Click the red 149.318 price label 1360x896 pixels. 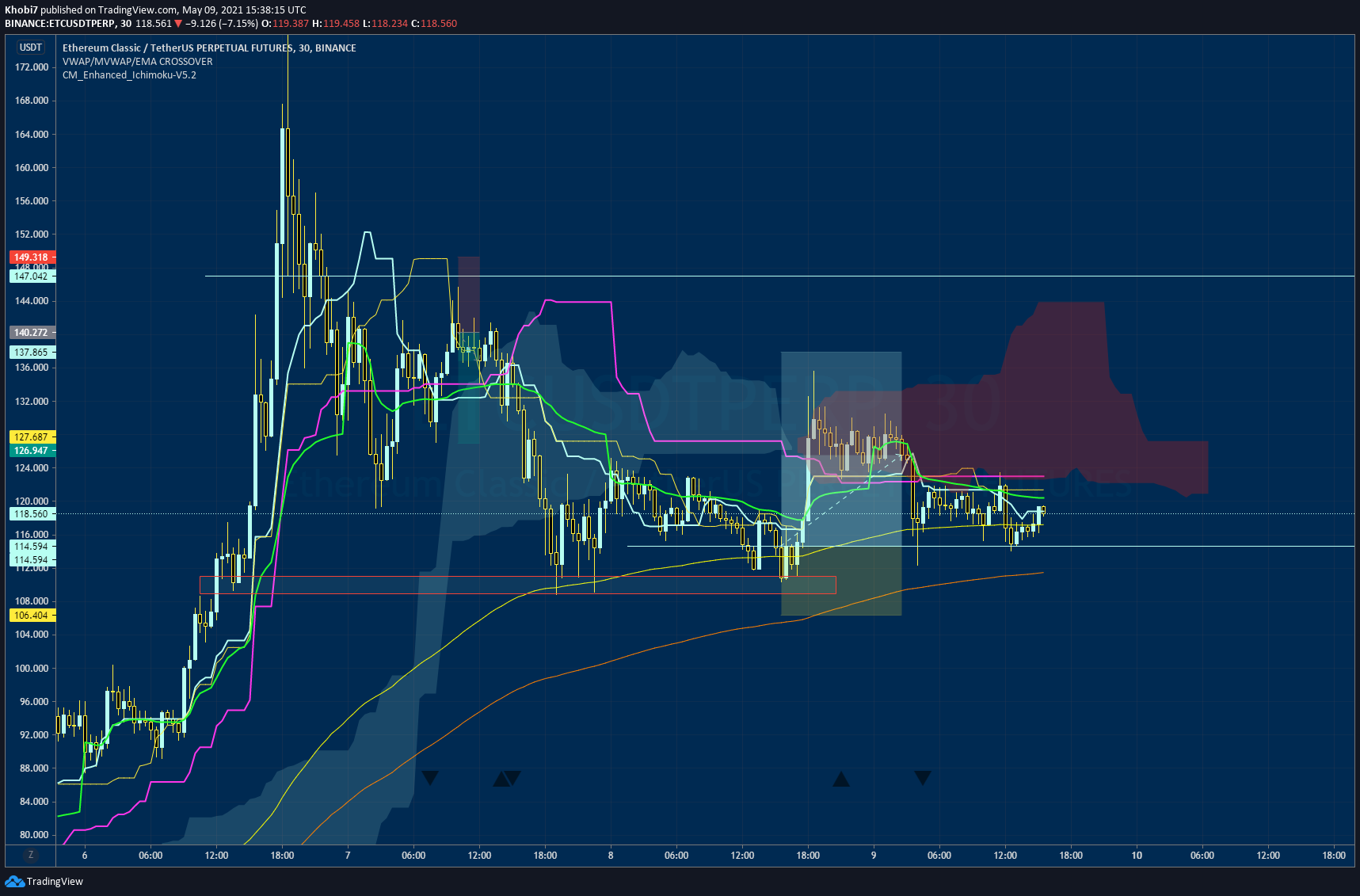(x=32, y=257)
